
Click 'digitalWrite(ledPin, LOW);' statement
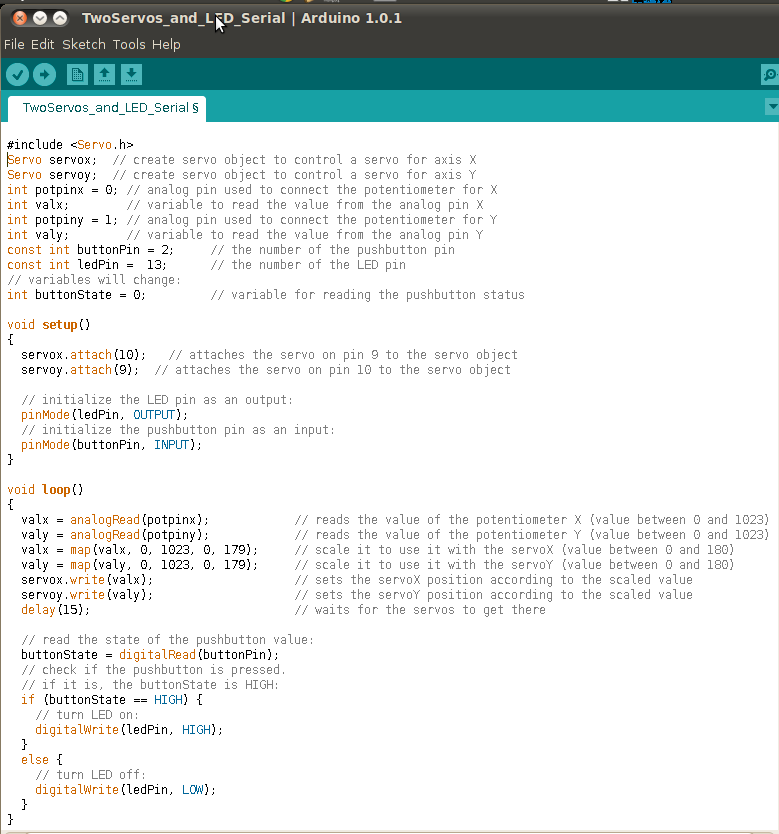tap(125, 790)
